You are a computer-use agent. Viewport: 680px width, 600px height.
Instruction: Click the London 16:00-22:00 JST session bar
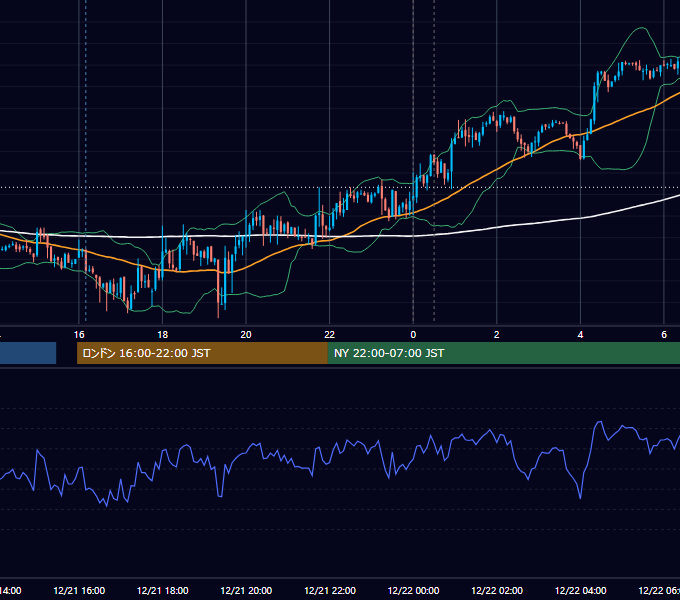pos(202,353)
